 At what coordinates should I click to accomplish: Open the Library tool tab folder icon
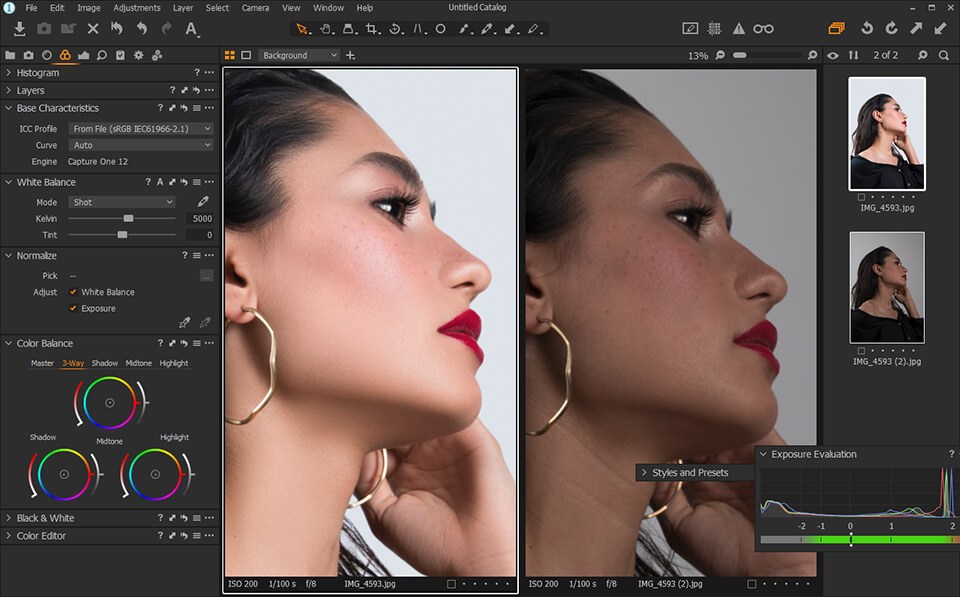click(11, 55)
